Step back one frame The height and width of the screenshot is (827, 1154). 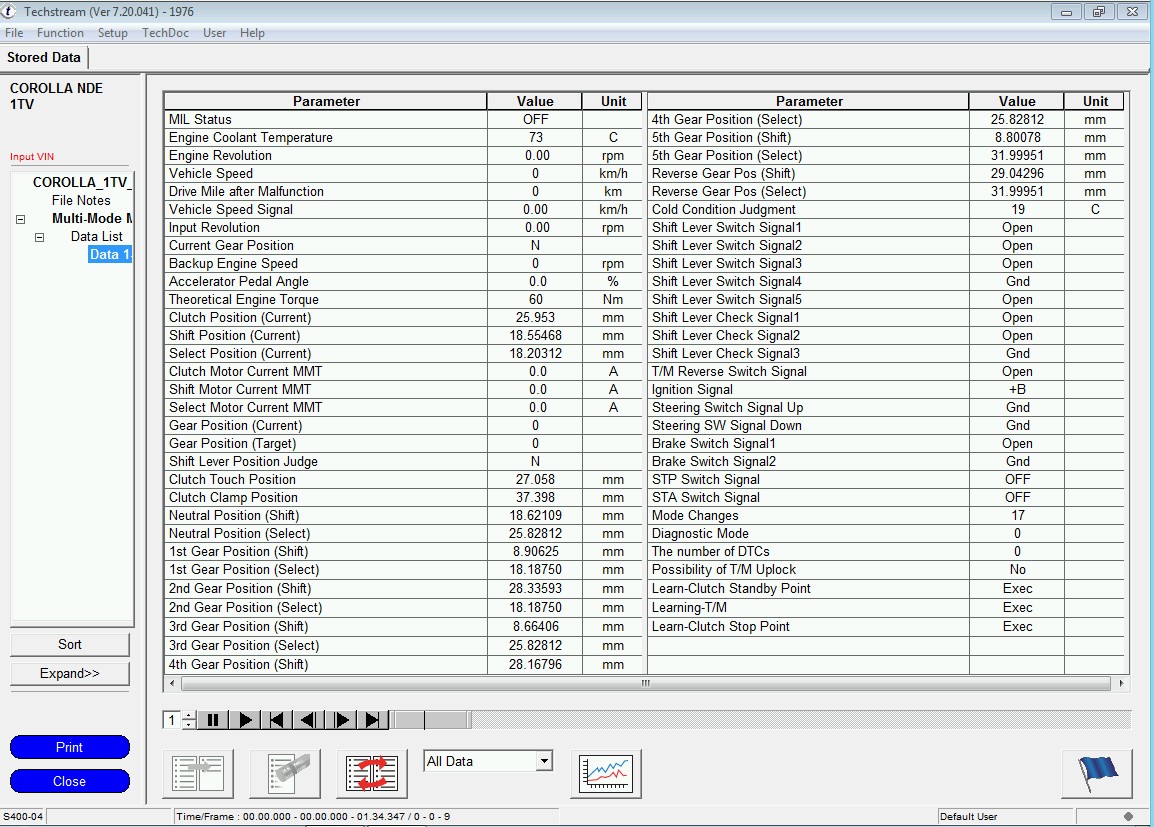309,720
